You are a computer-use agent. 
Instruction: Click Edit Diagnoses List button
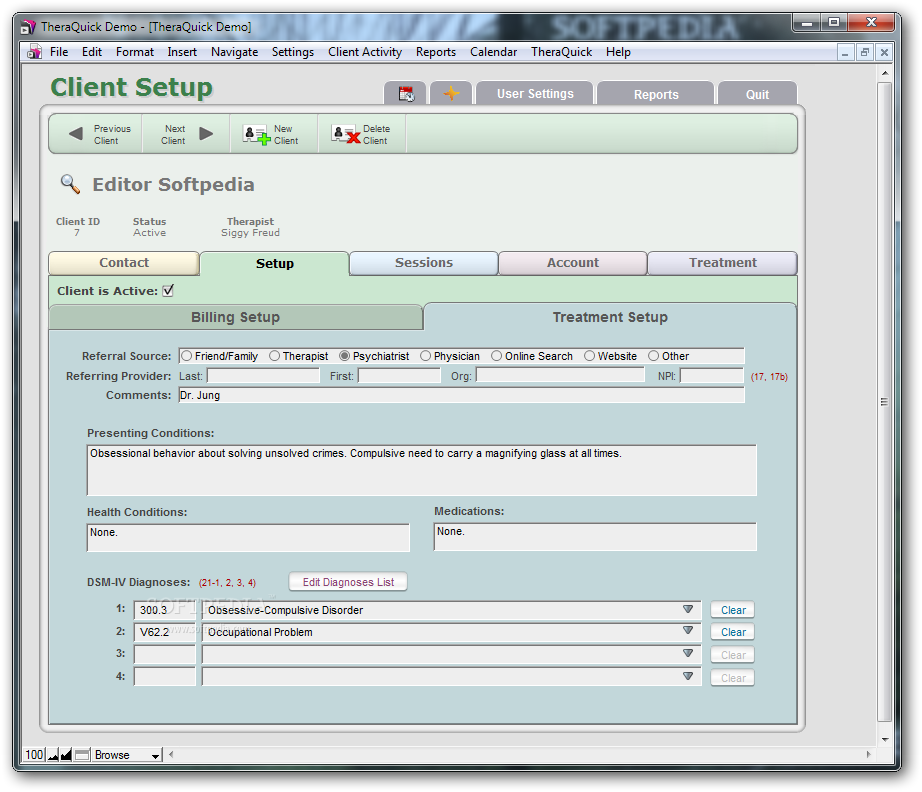pyautogui.click(x=348, y=582)
